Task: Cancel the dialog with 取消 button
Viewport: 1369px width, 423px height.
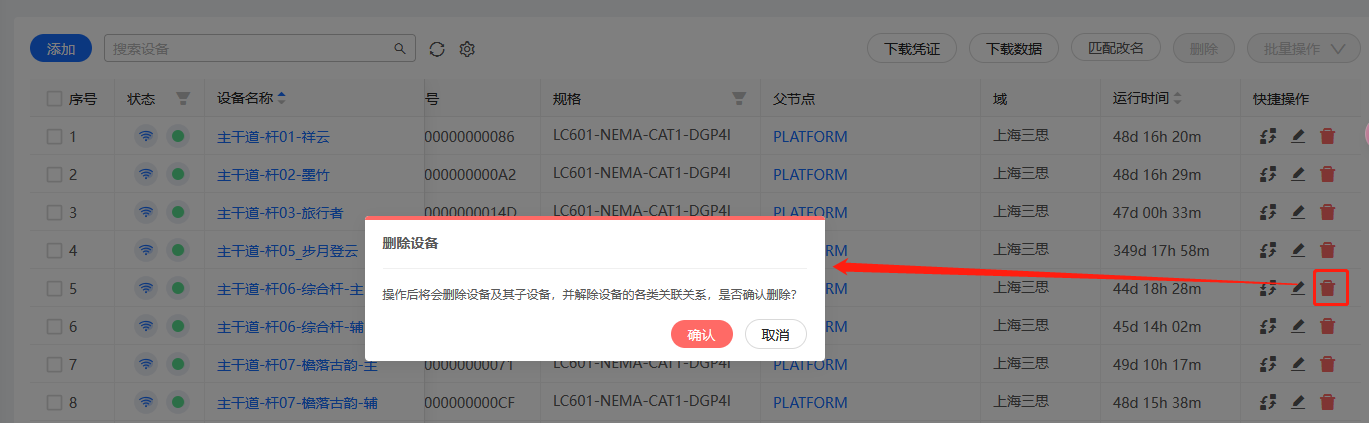Action: pyautogui.click(x=775, y=334)
